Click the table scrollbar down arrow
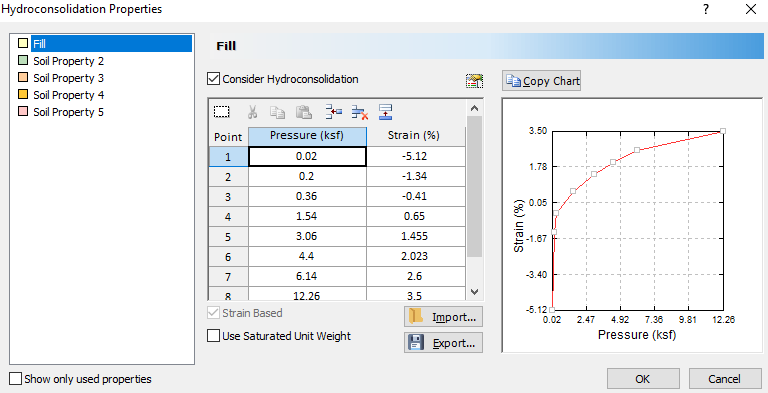The image size is (768, 393). 474,291
